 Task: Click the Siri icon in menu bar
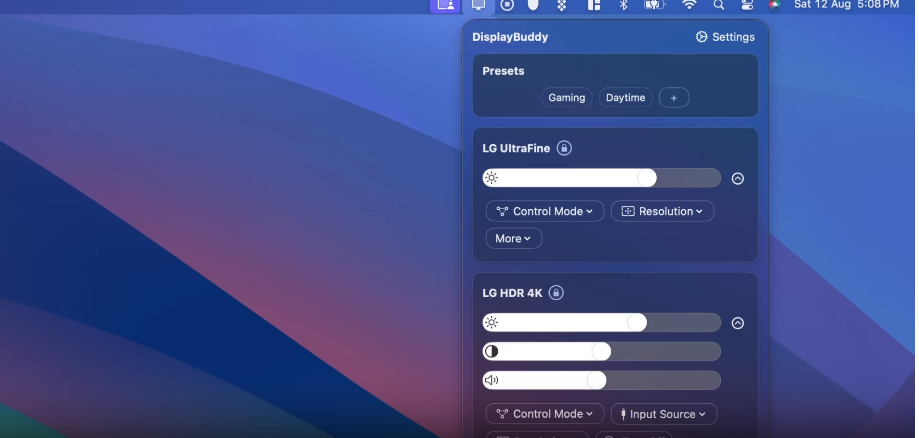775,5
